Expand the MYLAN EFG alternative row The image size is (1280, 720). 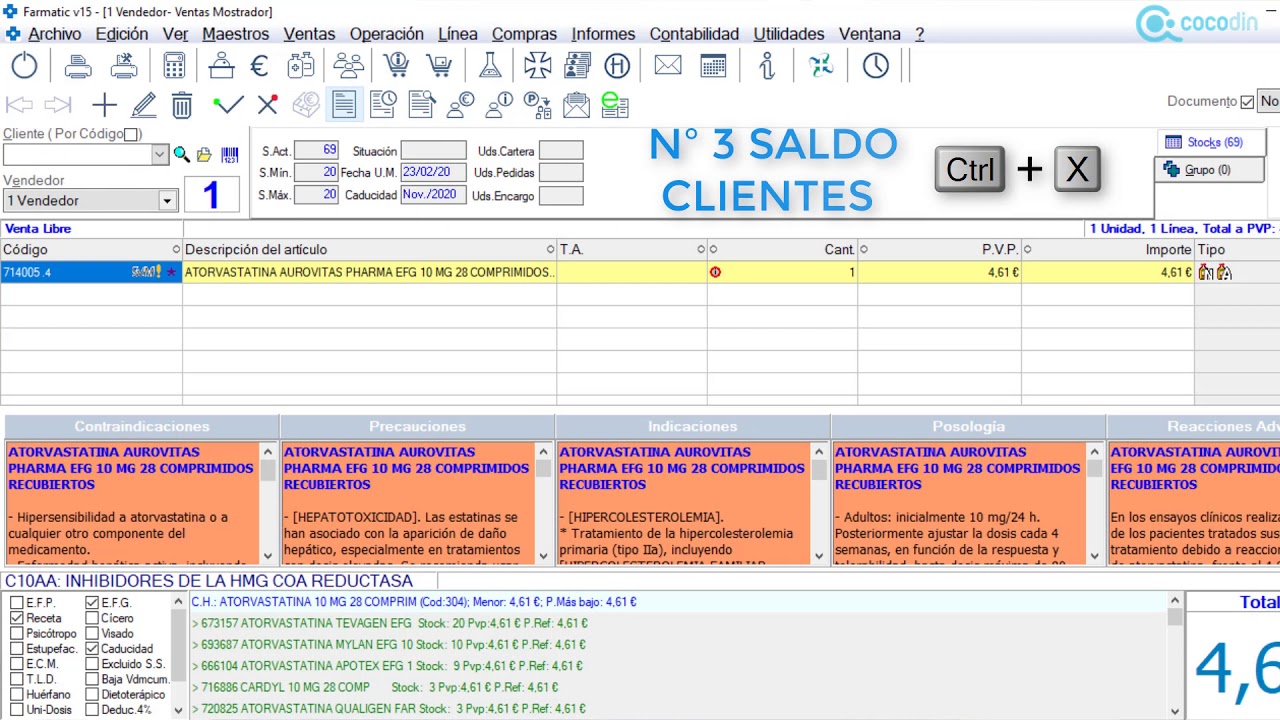389,645
